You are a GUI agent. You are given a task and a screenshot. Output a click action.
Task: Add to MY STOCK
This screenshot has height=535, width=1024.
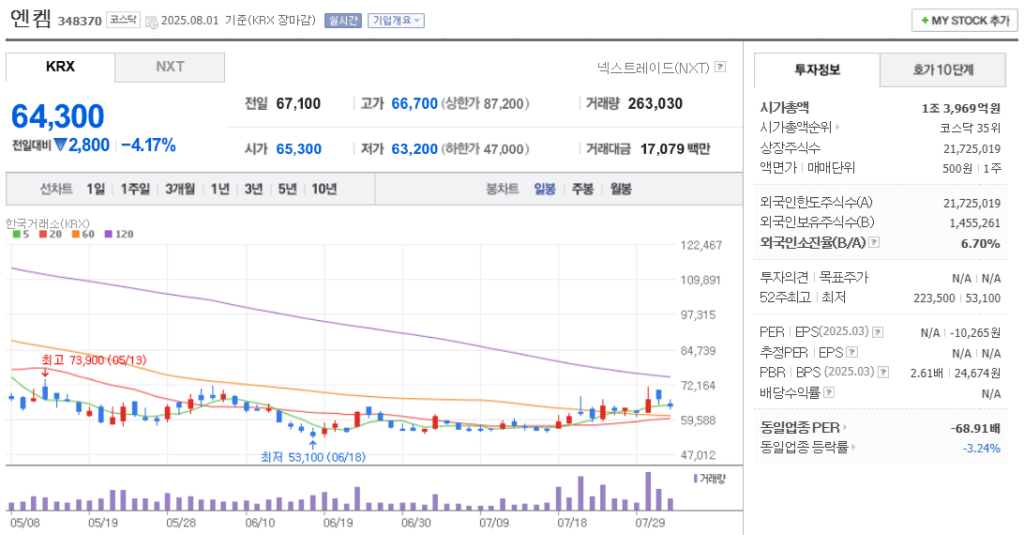point(965,21)
